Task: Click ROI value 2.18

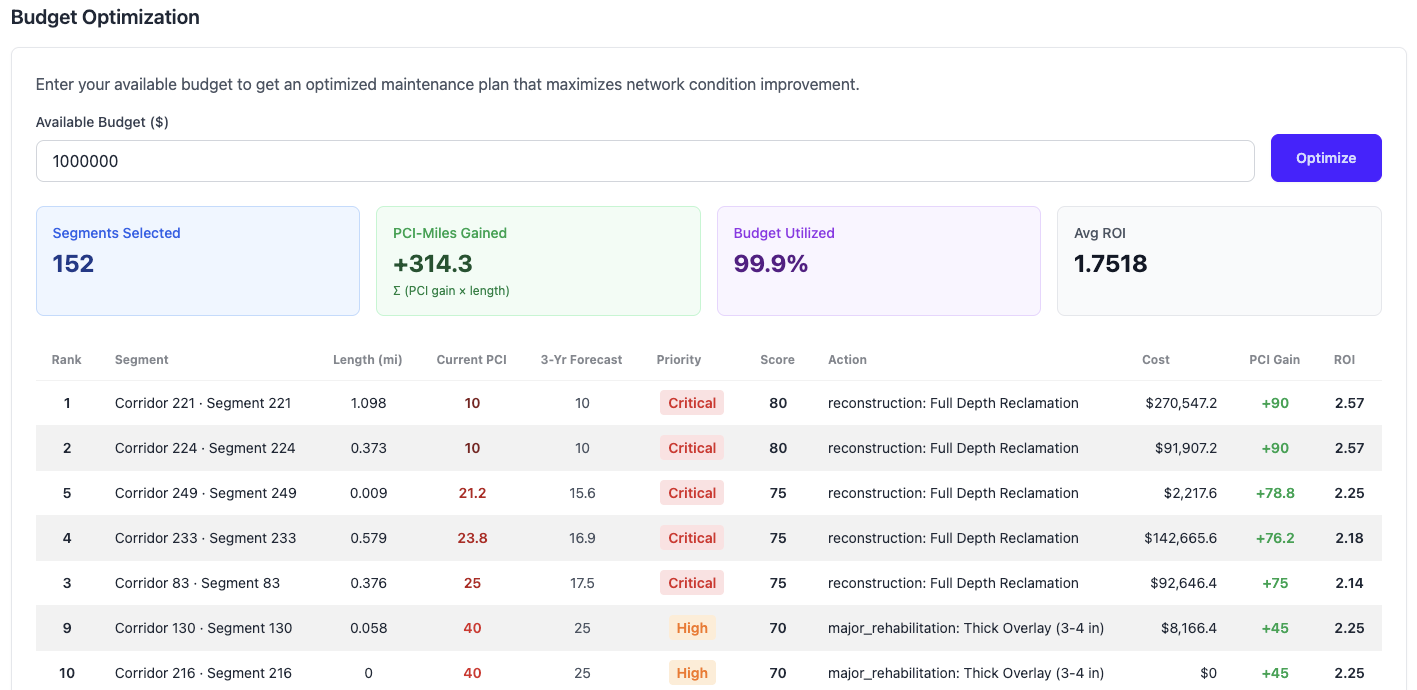Action: click(1349, 538)
